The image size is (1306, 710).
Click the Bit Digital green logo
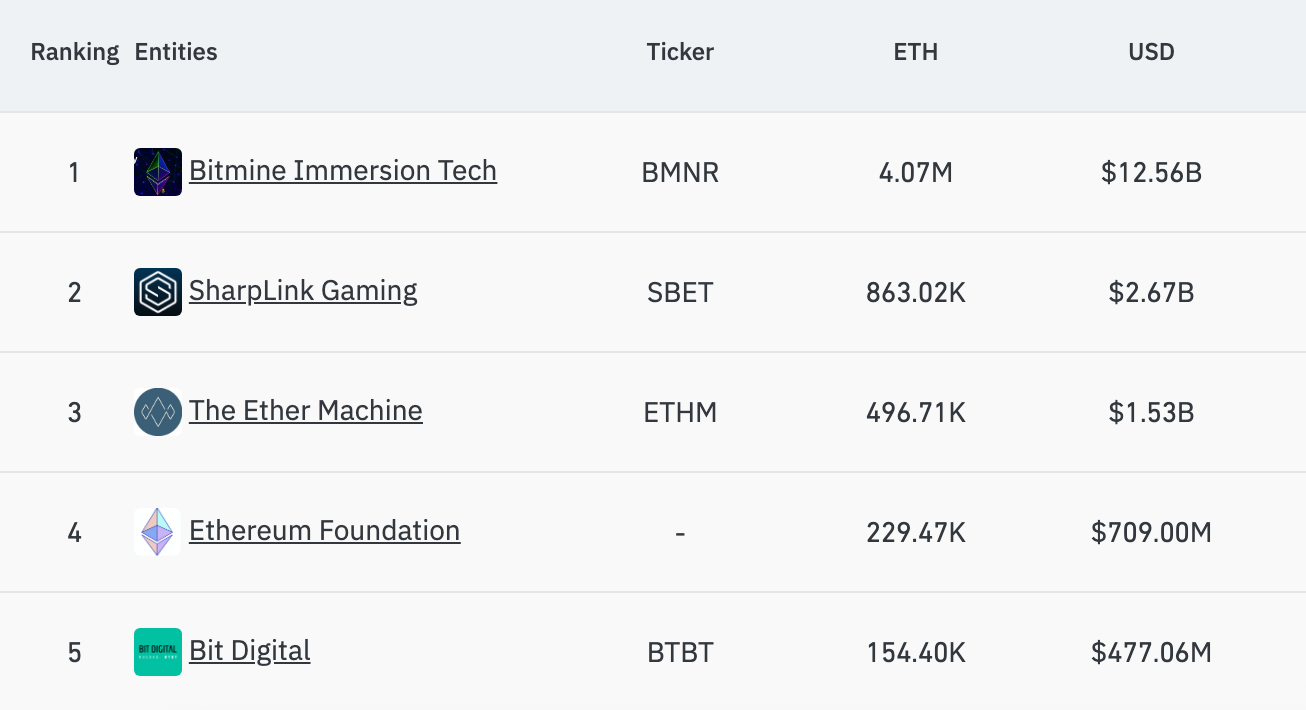[158, 652]
